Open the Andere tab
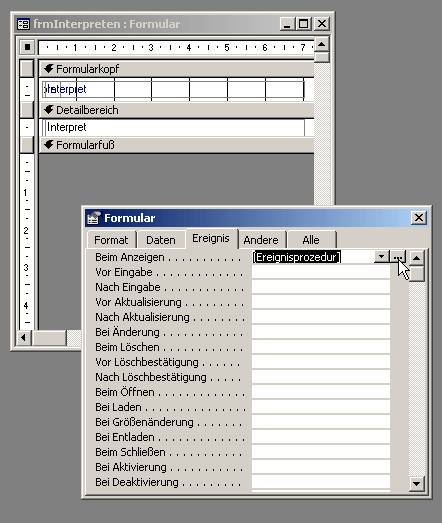 261,240
